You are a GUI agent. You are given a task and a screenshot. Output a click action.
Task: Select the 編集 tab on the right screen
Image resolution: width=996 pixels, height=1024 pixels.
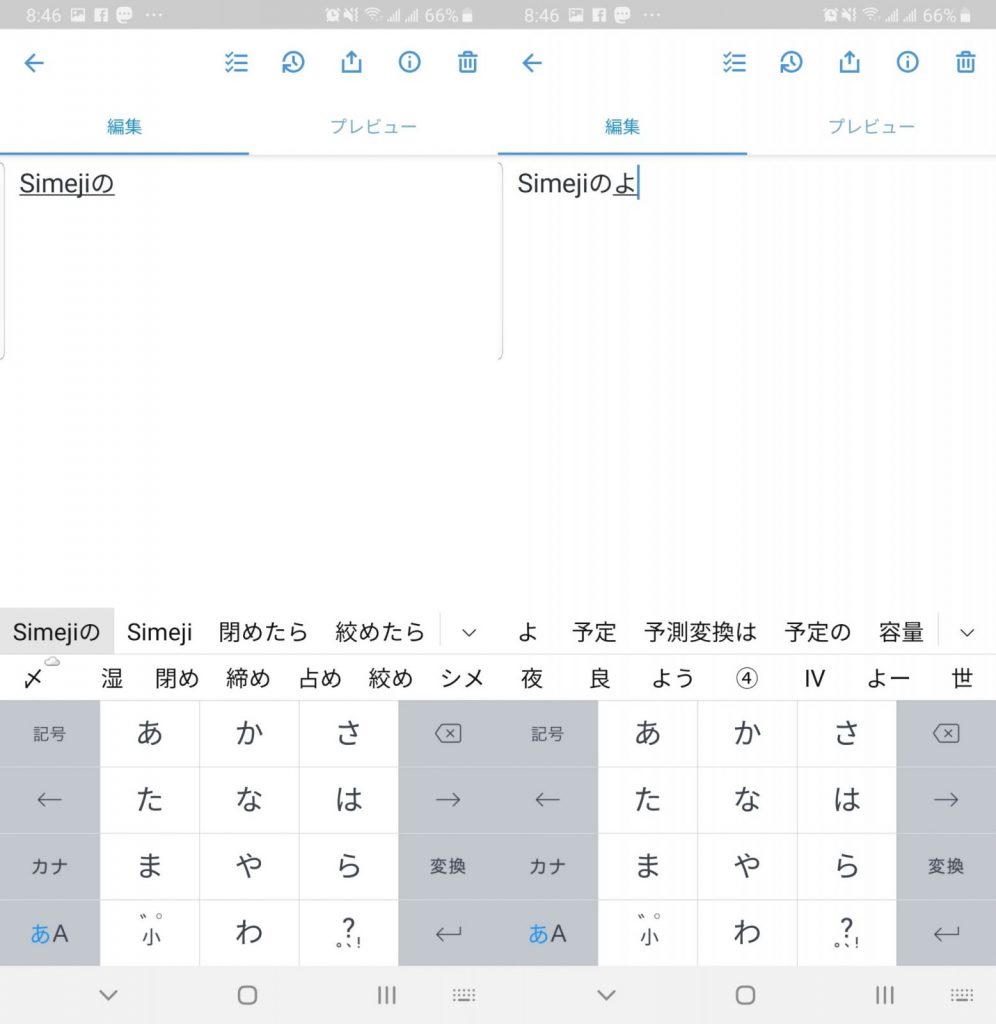pyautogui.click(x=622, y=126)
